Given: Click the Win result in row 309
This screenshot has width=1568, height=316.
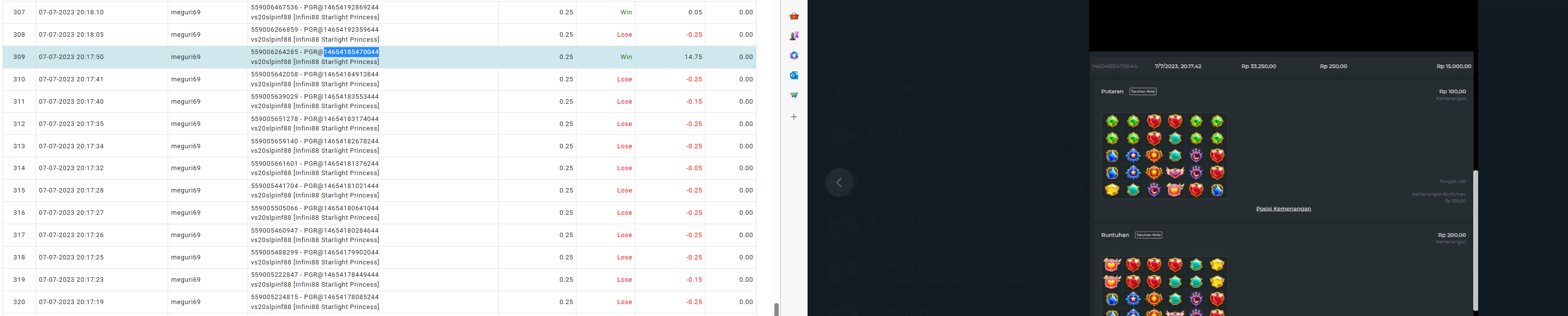Looking at the screenshot, I should [x=626, y=57].
